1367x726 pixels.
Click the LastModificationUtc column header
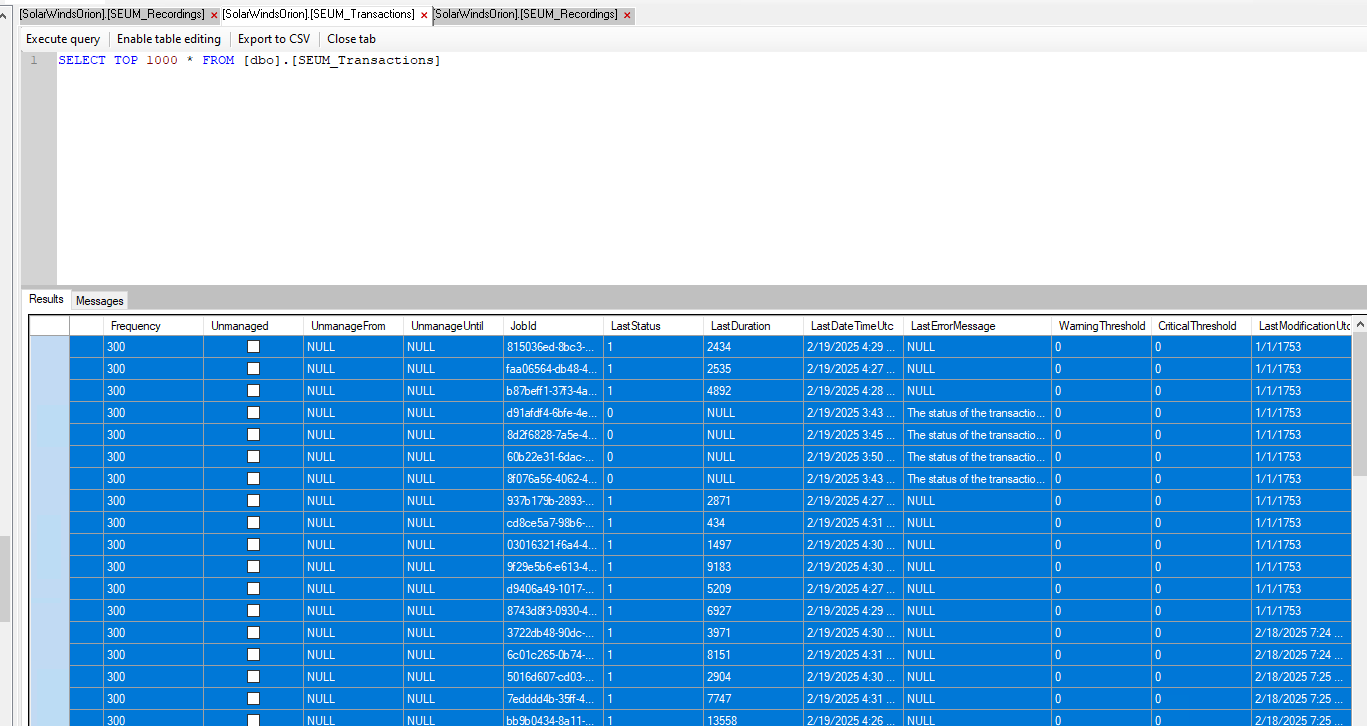click(1302, 326)
